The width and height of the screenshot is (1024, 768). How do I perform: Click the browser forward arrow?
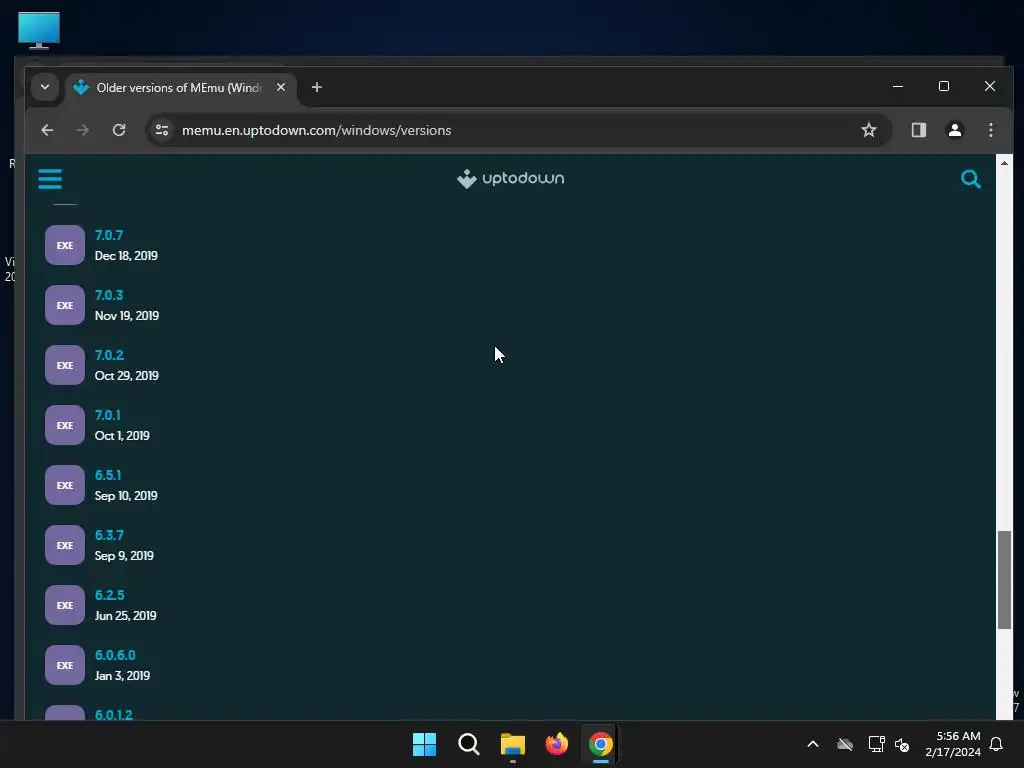point(82,130)
